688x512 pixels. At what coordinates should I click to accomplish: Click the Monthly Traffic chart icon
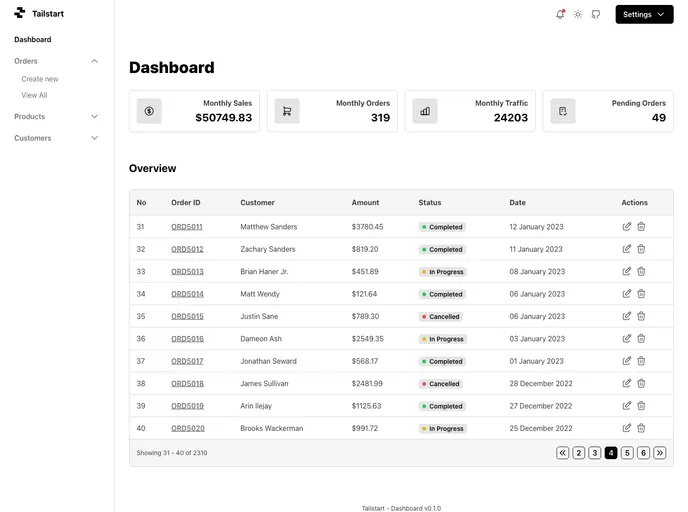pos(425,111)
